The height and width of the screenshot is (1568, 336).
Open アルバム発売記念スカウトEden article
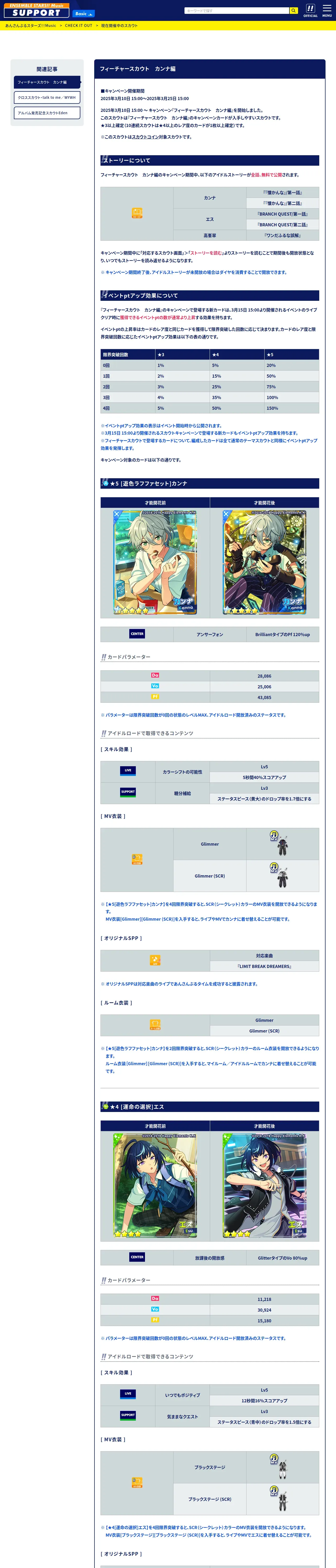tap(47, 113)
